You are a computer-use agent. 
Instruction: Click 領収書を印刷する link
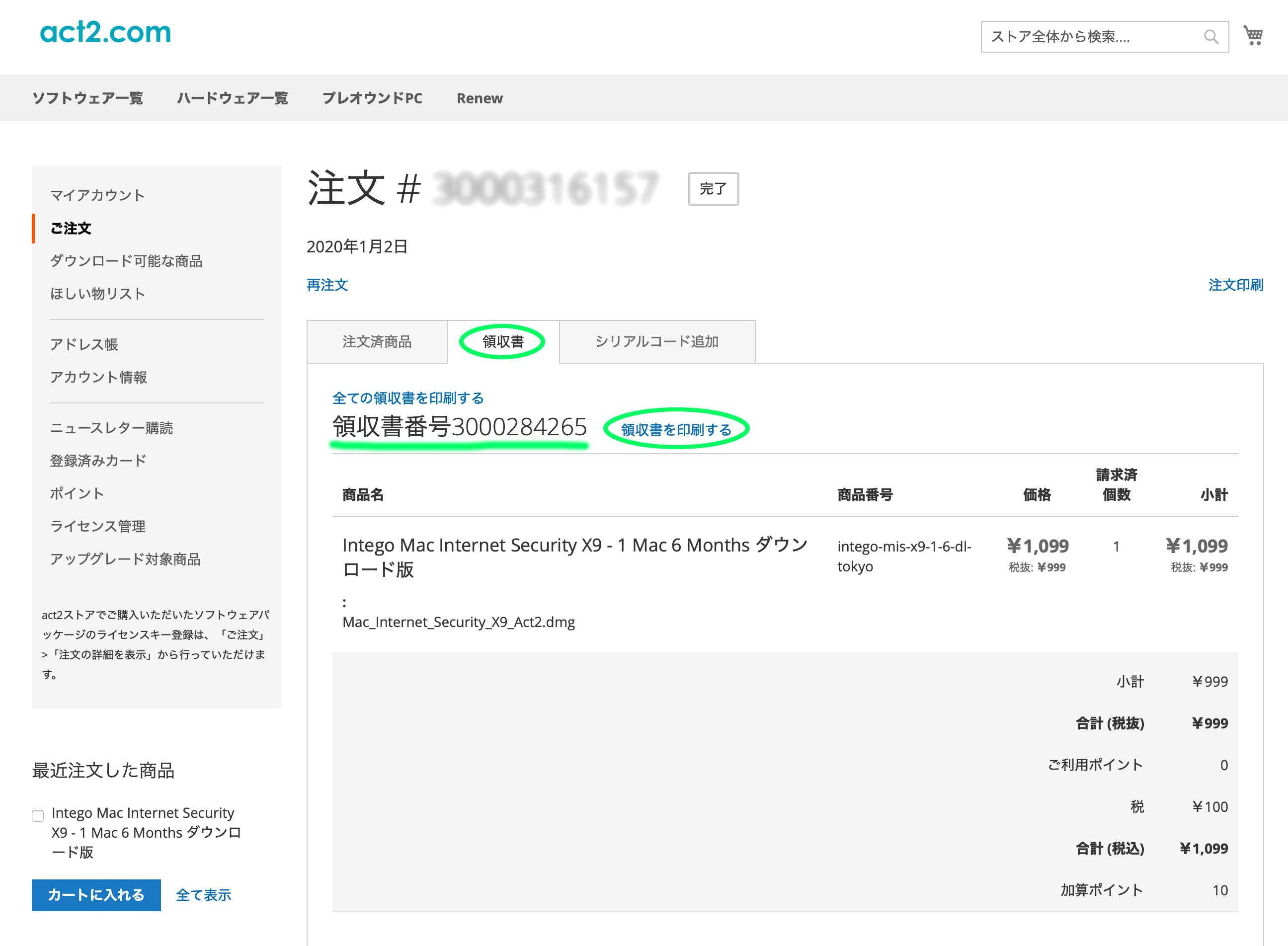(676, 429)
